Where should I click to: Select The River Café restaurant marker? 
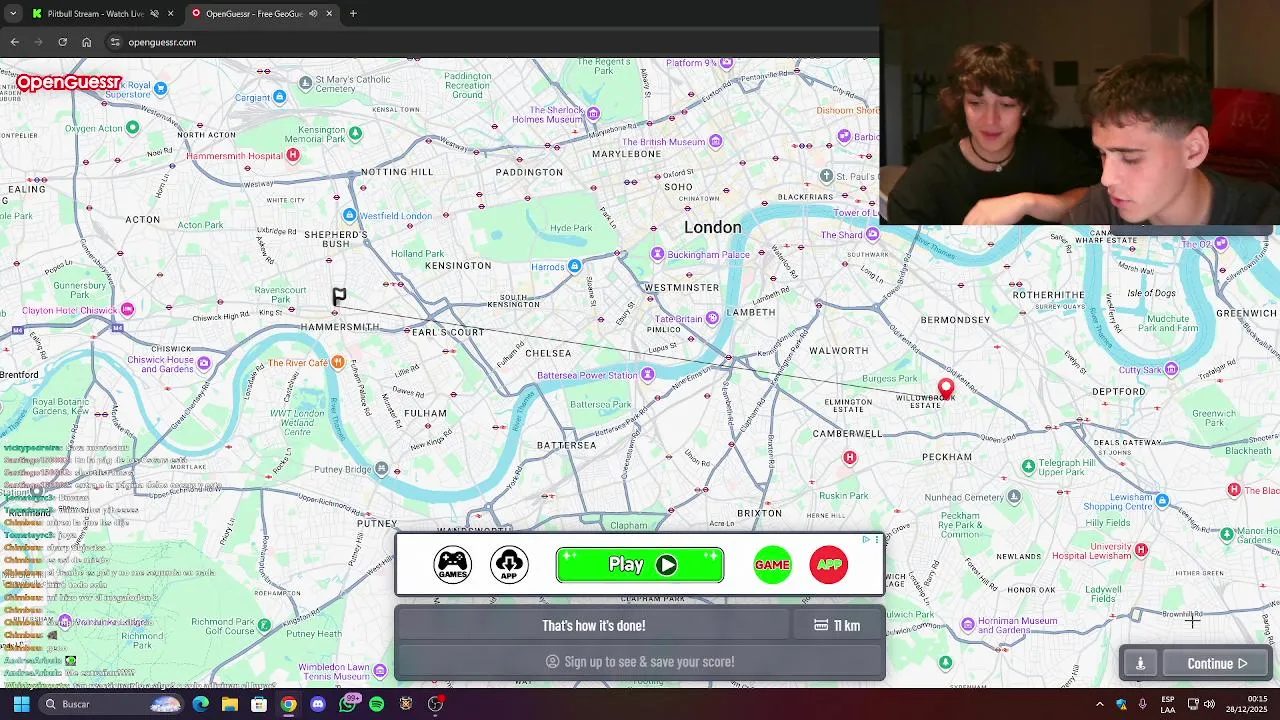(x=338, y=362)
